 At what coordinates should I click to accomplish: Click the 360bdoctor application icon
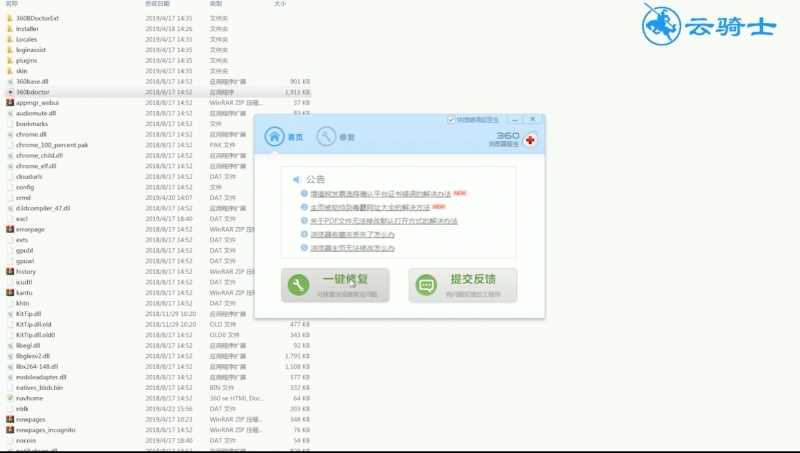pyautogui.click(x=10, y=92)
